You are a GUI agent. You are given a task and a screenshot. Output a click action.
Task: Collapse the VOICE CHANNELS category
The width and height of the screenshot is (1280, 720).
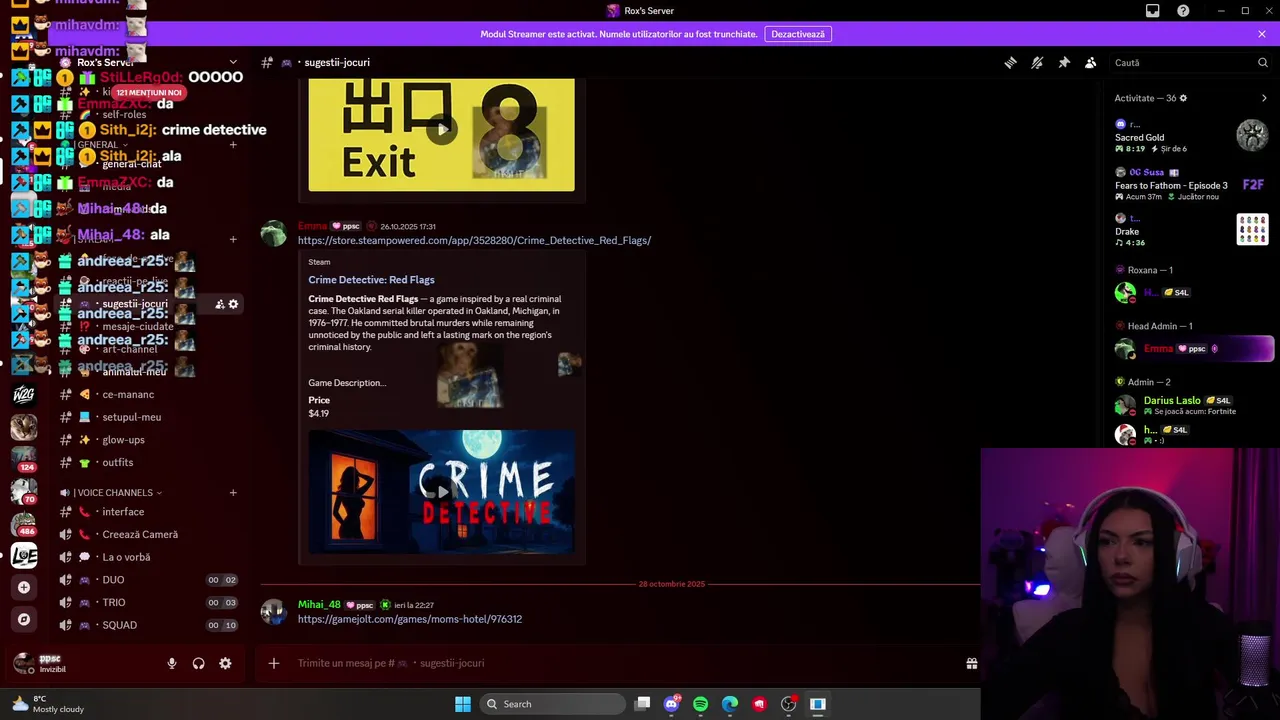coord(116,493)
